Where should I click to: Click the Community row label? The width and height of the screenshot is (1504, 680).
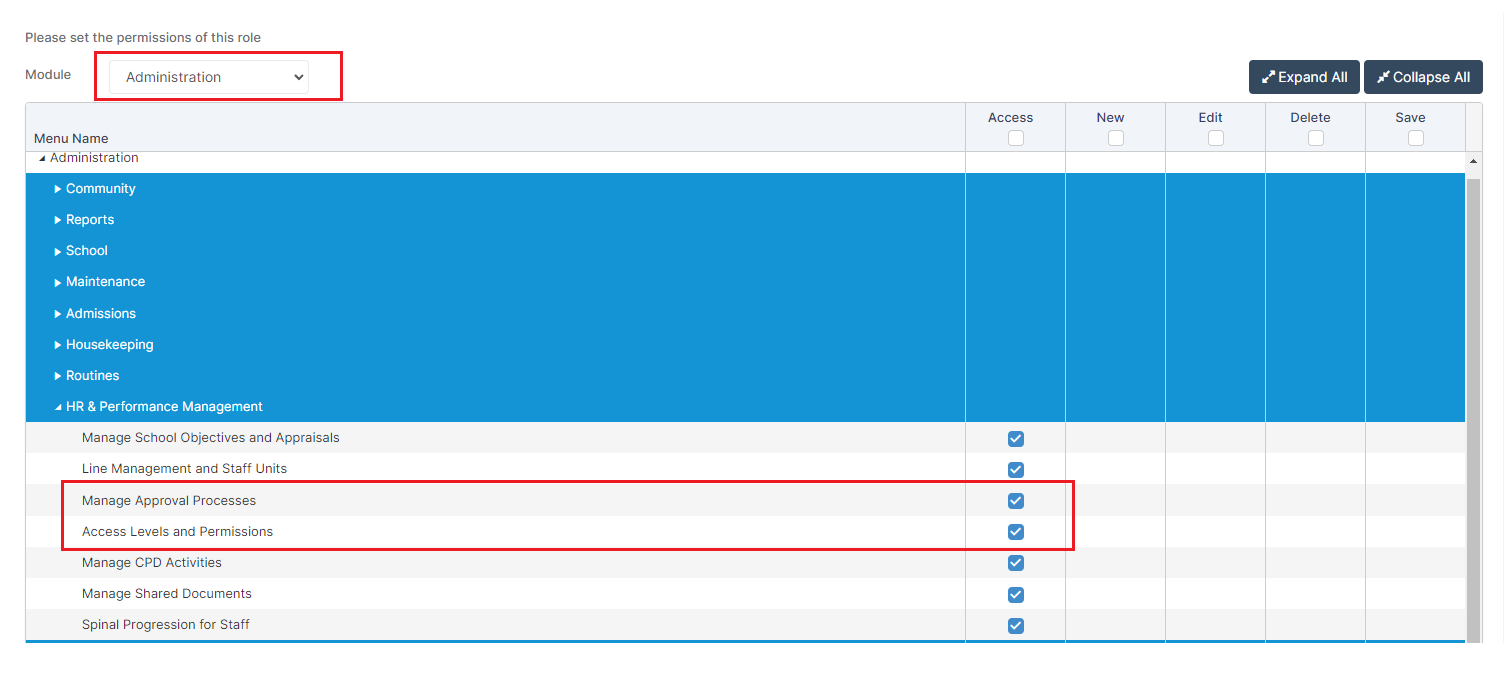pos(101,189)
